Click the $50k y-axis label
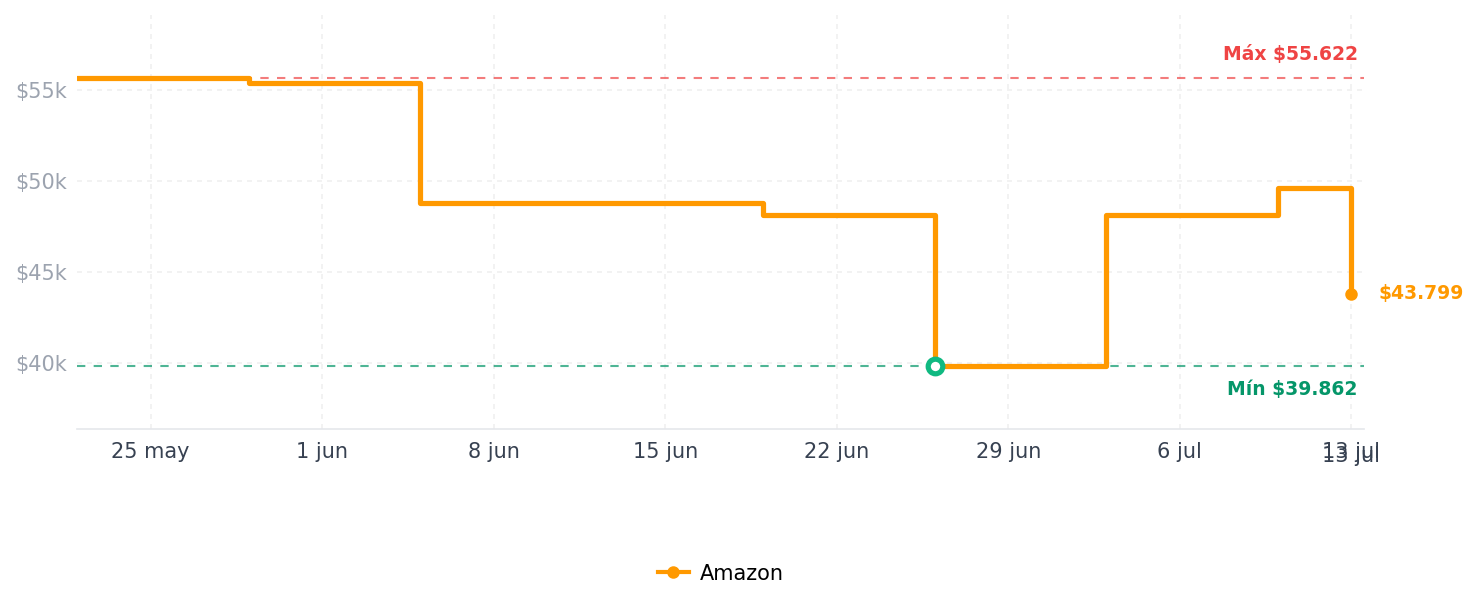The width and height of the screenshot is (1479, 607). [41, 182]
